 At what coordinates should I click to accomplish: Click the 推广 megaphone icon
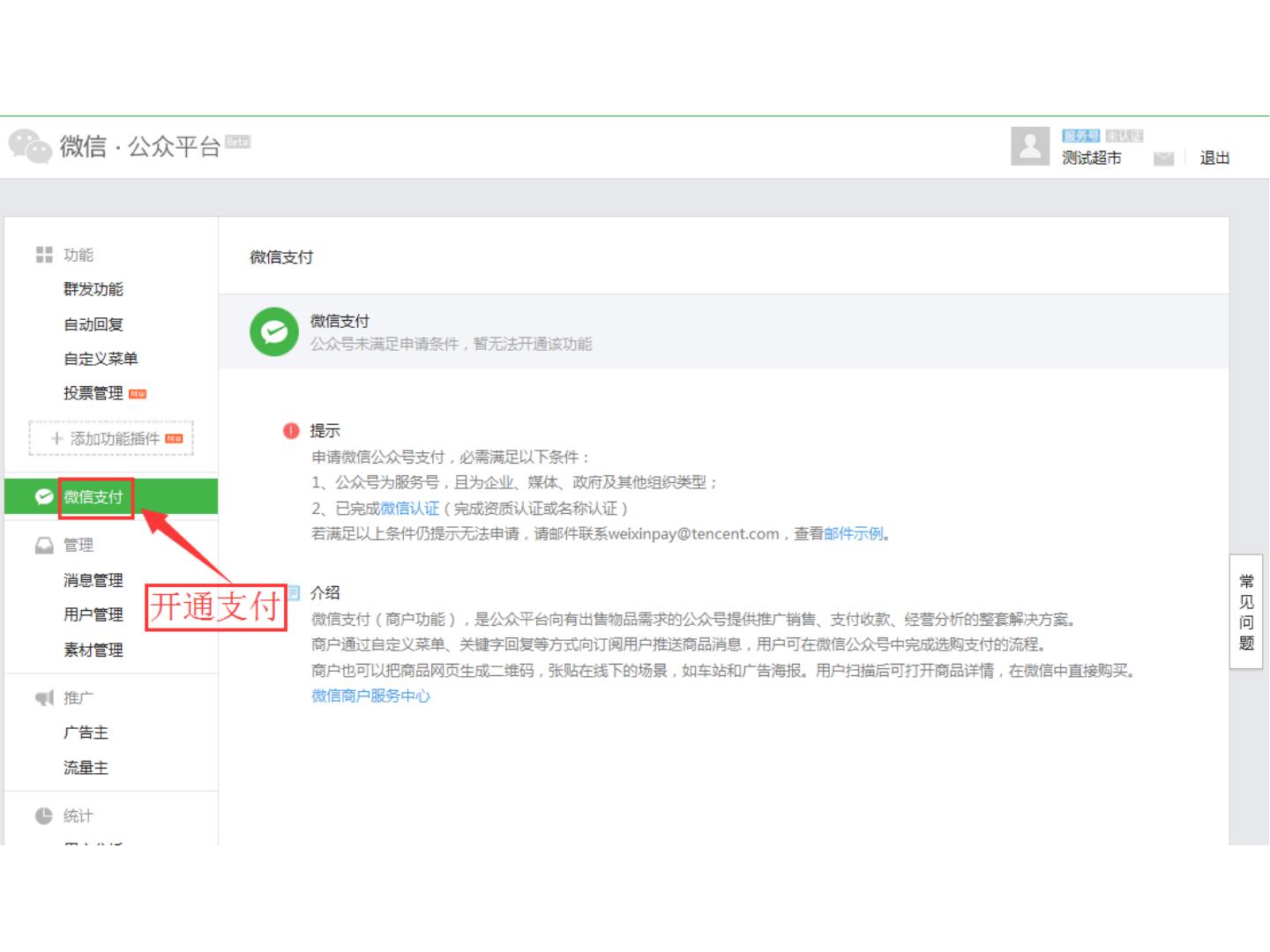tap(44, 698)
